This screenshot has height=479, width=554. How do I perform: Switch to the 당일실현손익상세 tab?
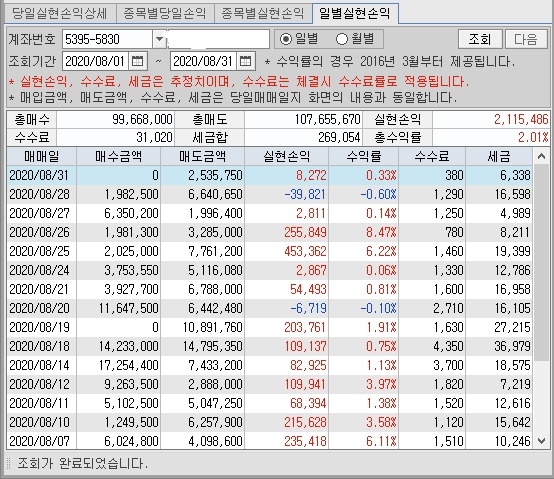59,13
